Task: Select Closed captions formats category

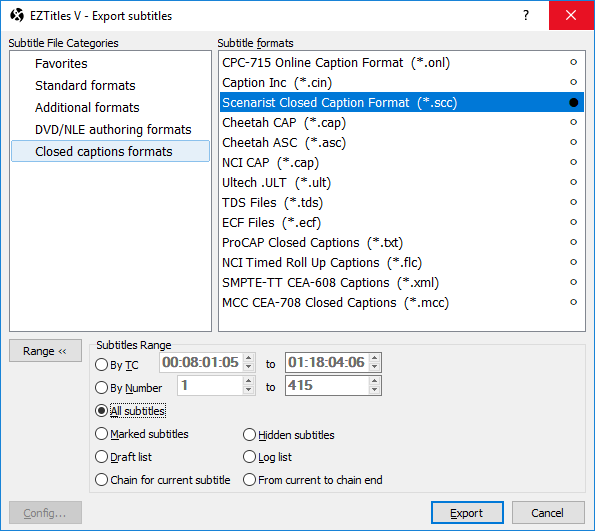Action: [x=110, y=151]
